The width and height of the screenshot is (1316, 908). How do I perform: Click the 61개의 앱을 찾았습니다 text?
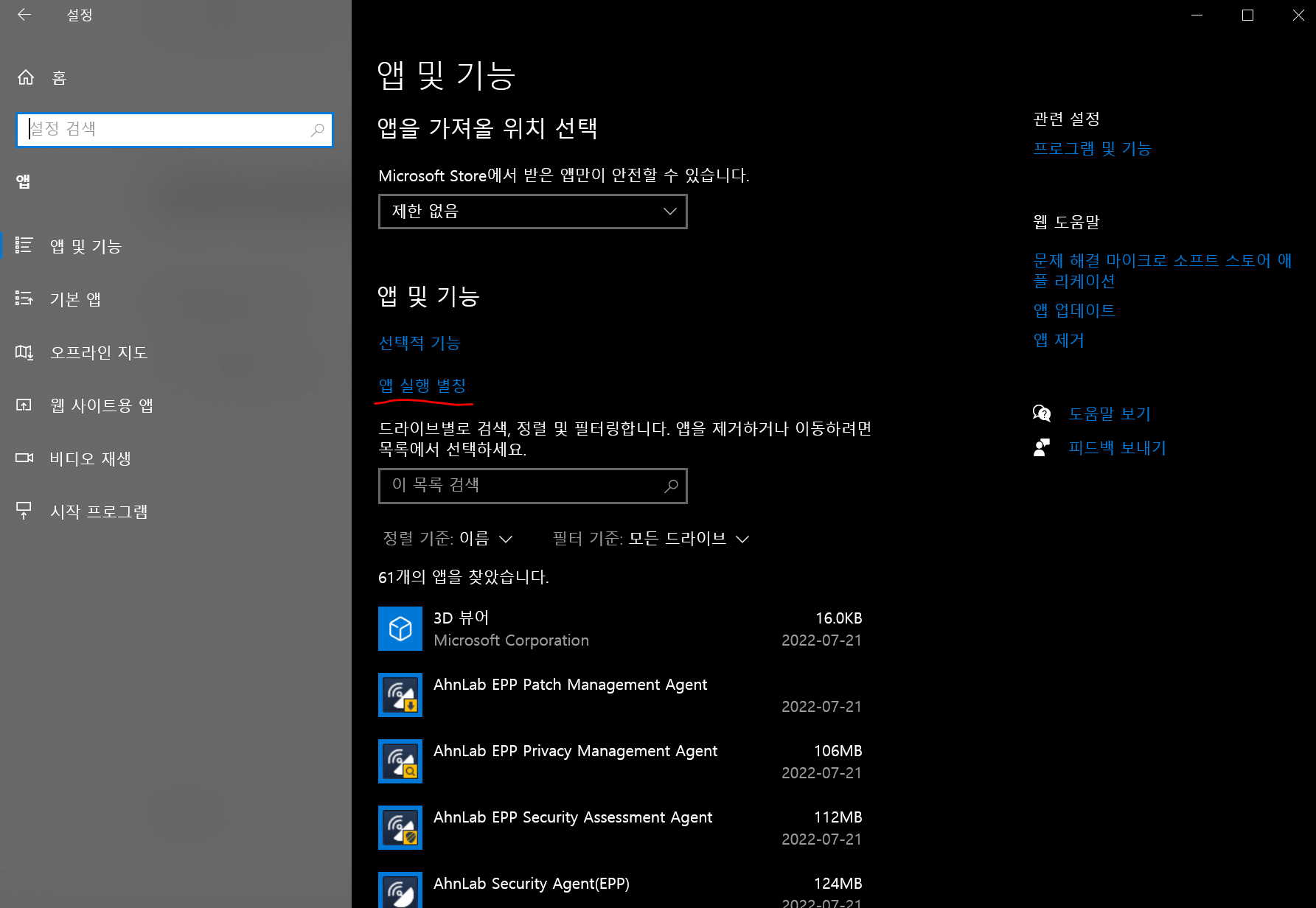tap(464, 577)
